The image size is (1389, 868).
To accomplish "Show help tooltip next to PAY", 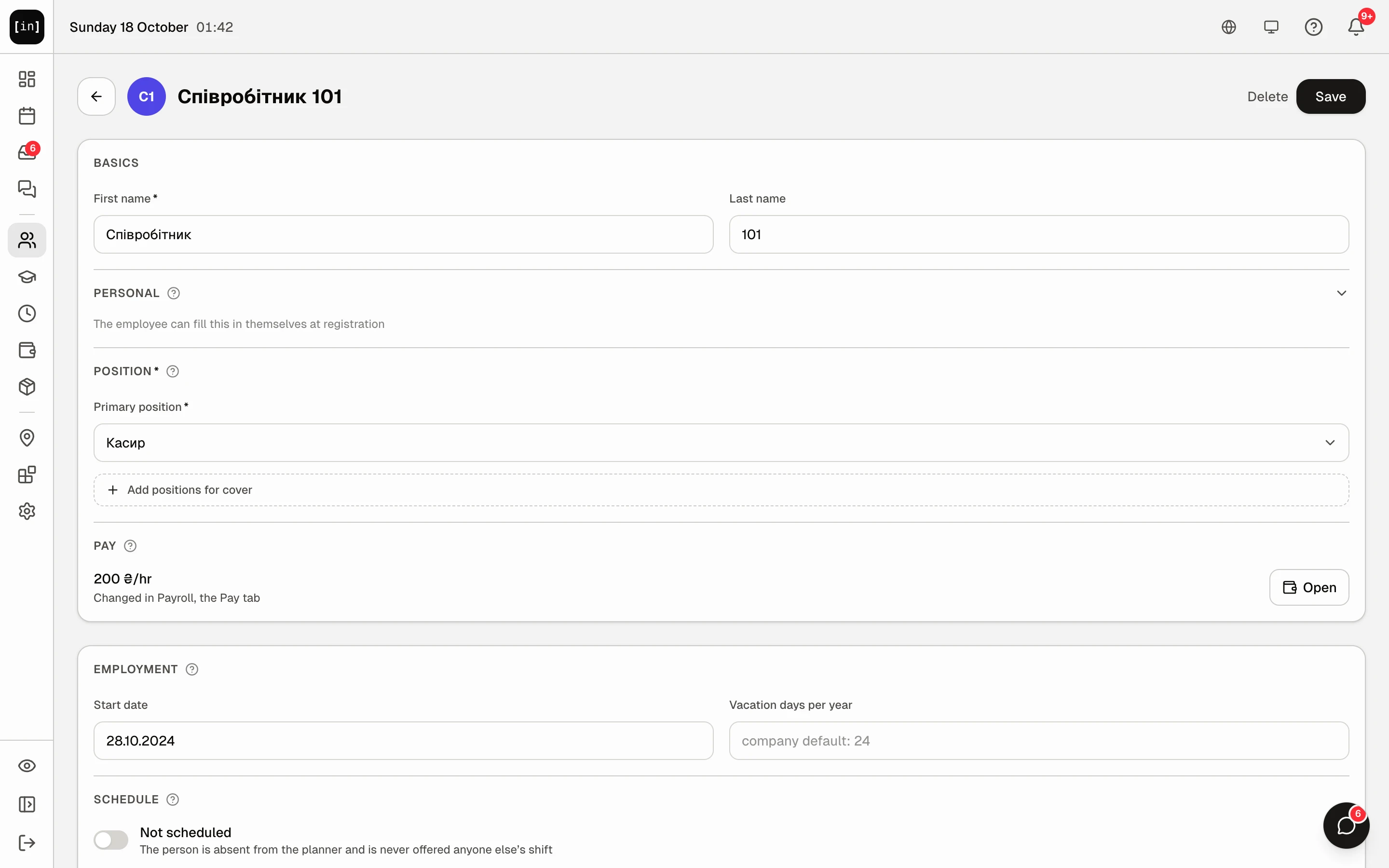I will click(x=130, y=546).
